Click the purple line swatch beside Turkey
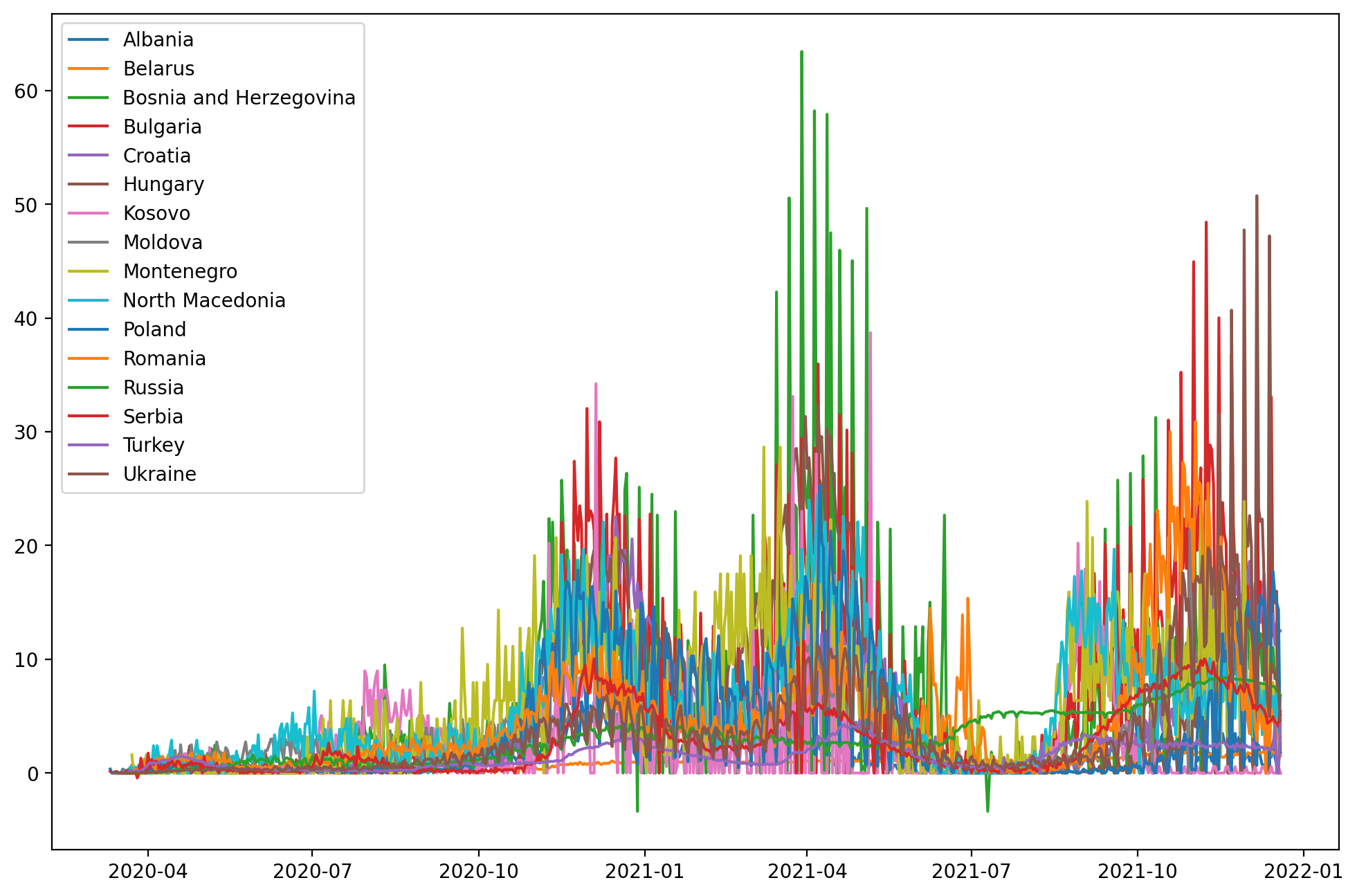Image resolution: width=1357 pixels, height=896 pixels. [89, 445]
